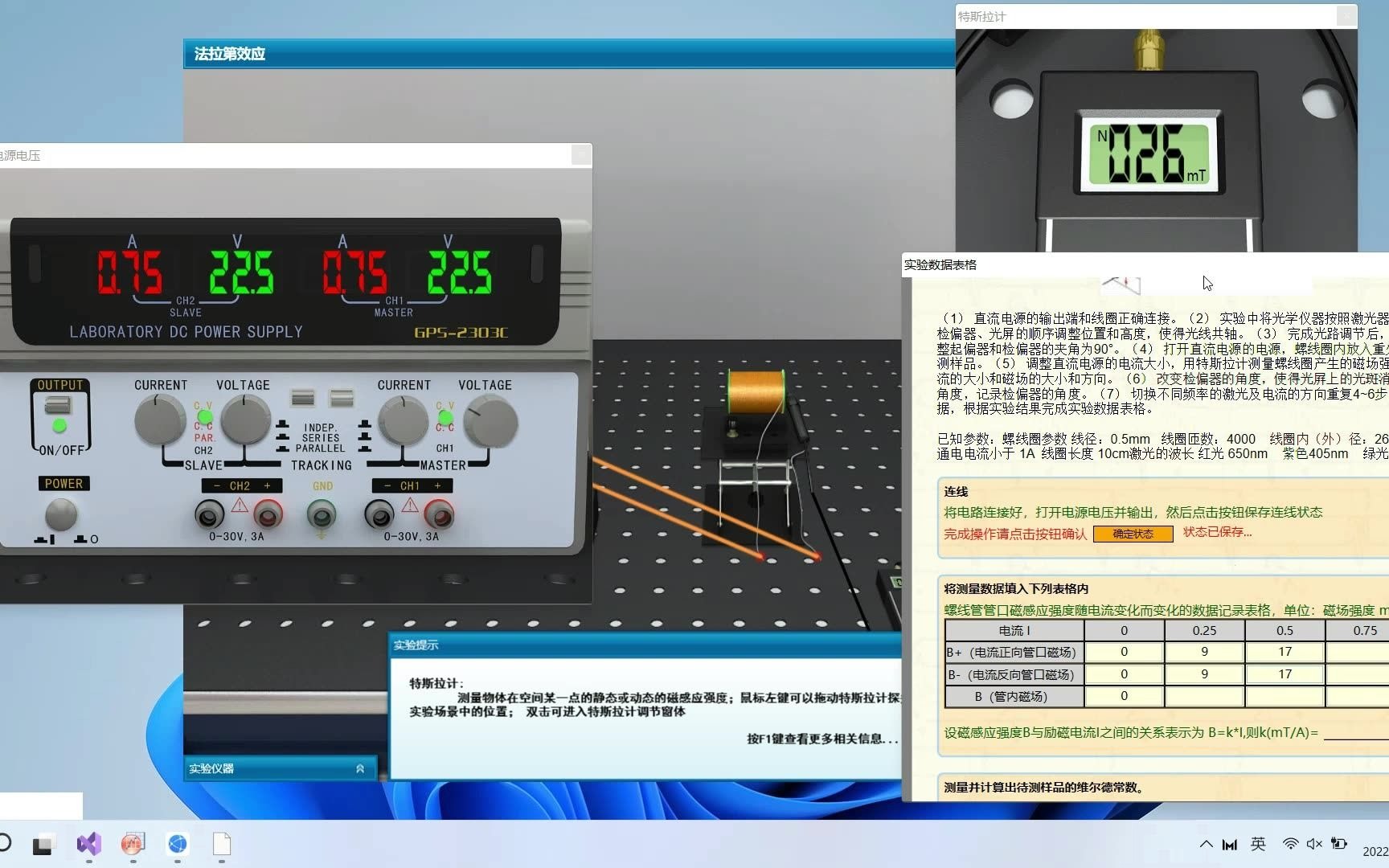Click the teslameter LCD reading 026 mT

pos(1149,154)
